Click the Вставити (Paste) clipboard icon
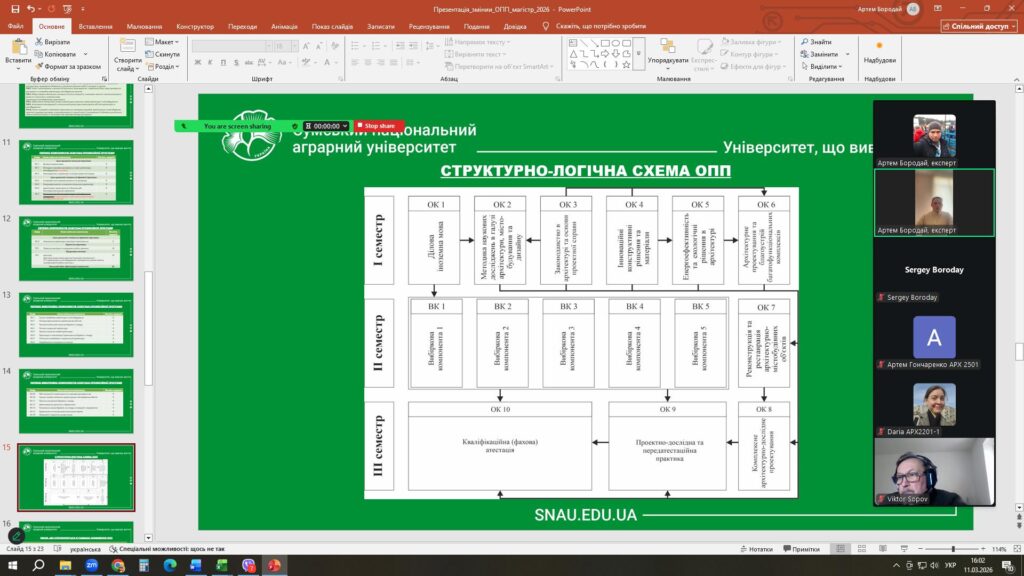The width and height of the screenshot is (1024, 576). click(17, 47)
